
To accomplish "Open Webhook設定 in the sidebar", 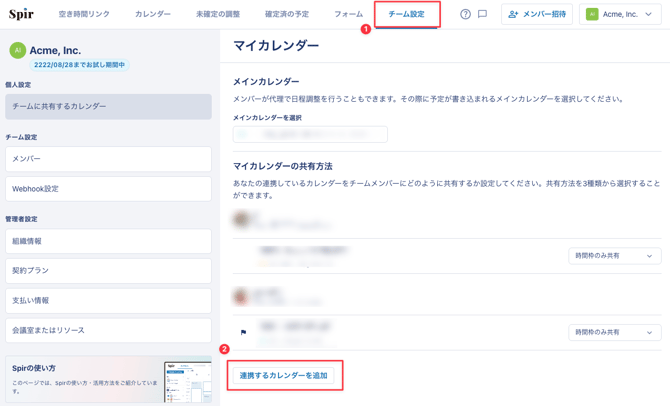I will pyautogui.click(x=108, y=189).
